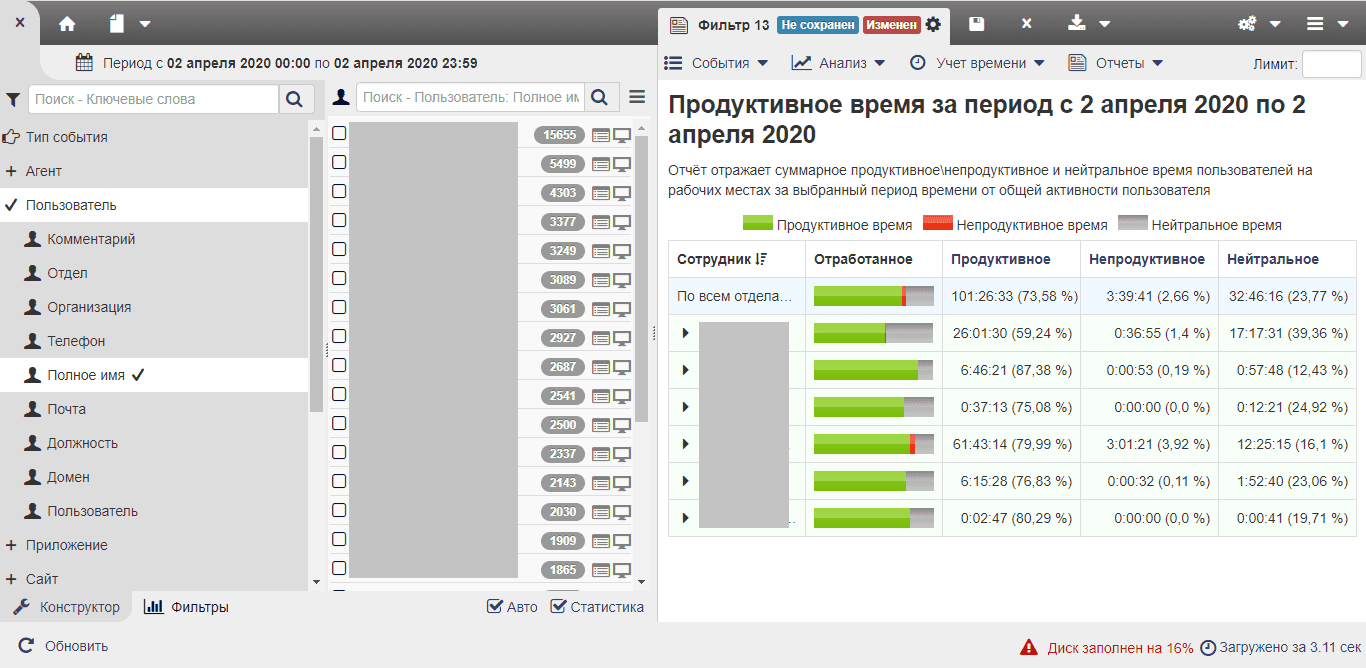This screenshot has width=1366, height=668.
Task: Open events list icon for 5499 row
Action: 601,164
